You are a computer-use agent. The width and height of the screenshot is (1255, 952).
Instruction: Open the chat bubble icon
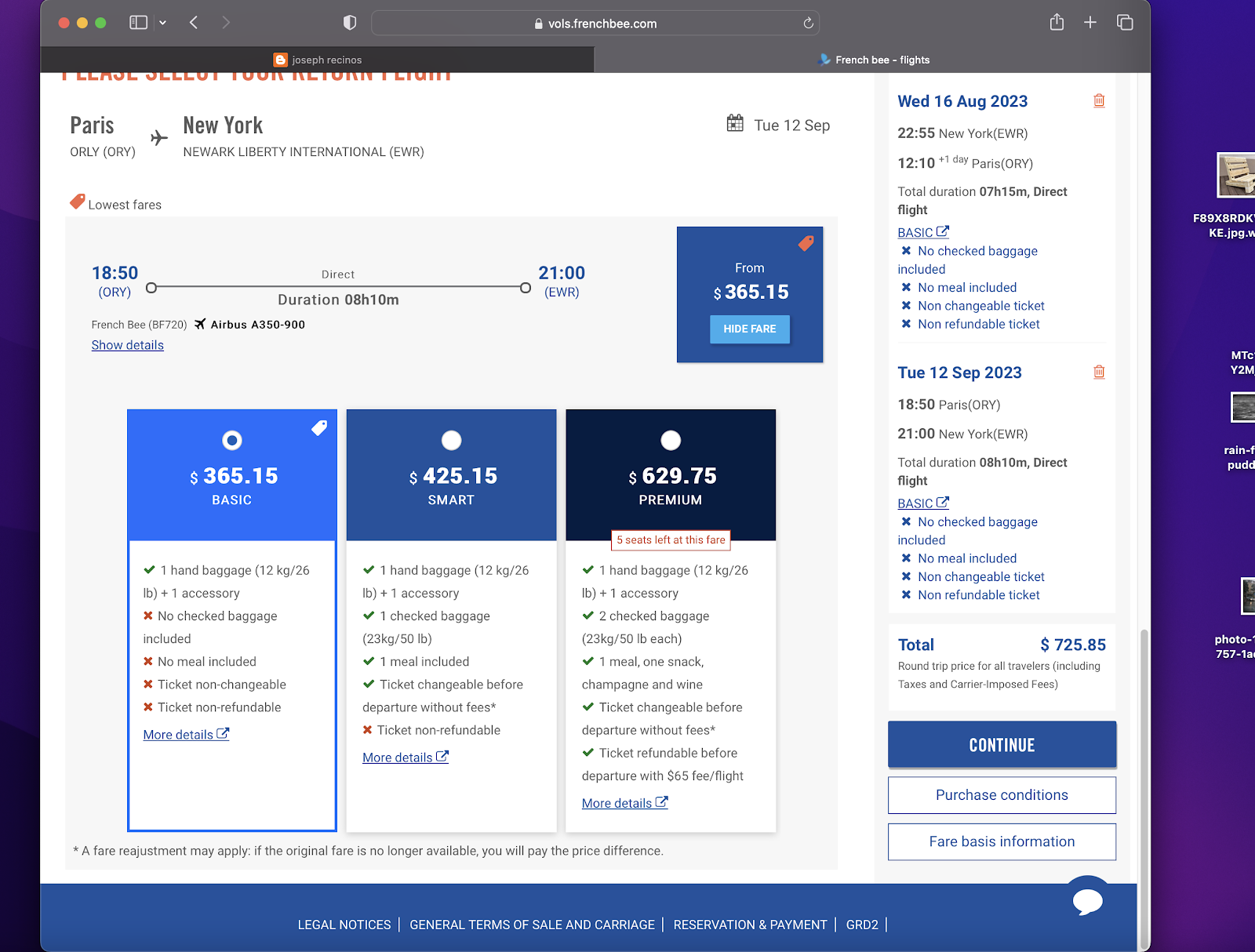[x=1088, y=902]
